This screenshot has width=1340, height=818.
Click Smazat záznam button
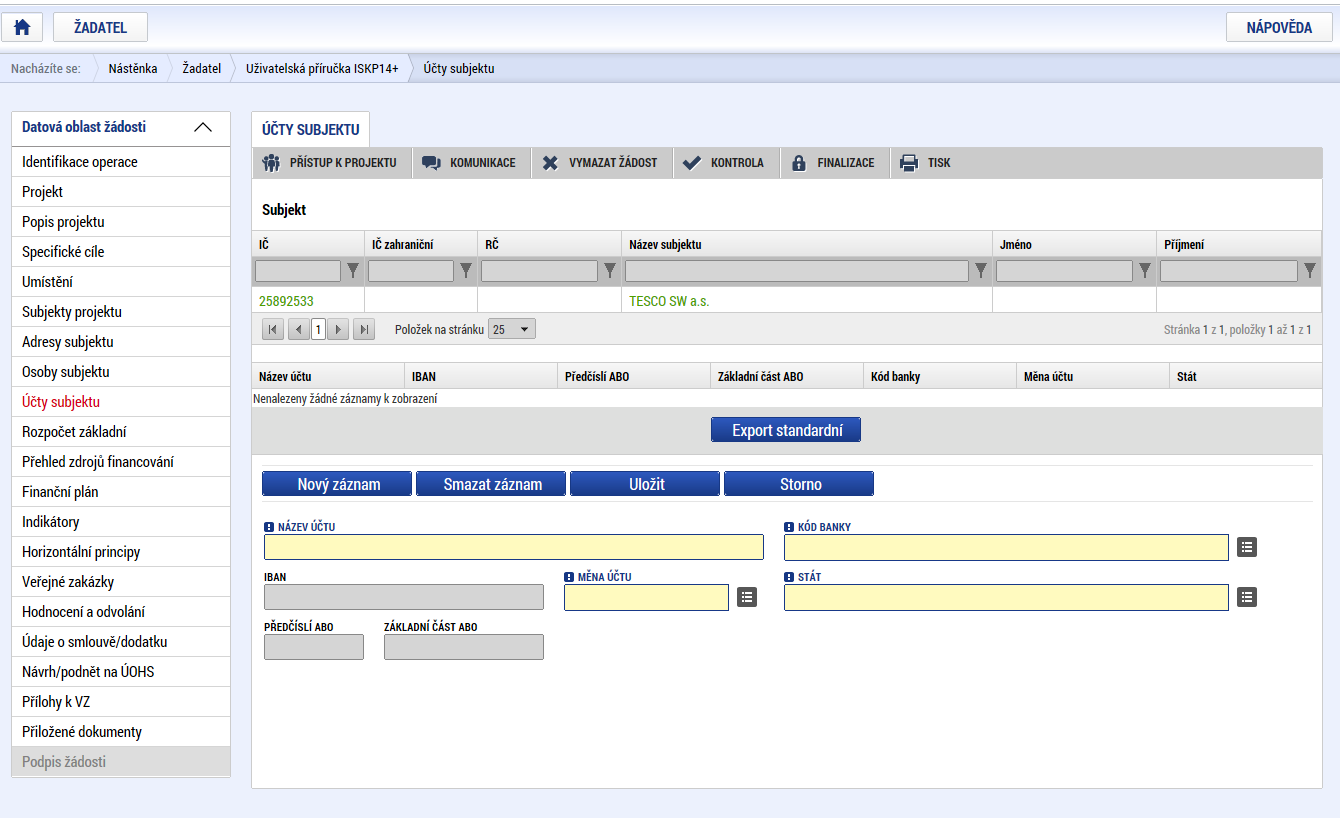coord(491,484)
